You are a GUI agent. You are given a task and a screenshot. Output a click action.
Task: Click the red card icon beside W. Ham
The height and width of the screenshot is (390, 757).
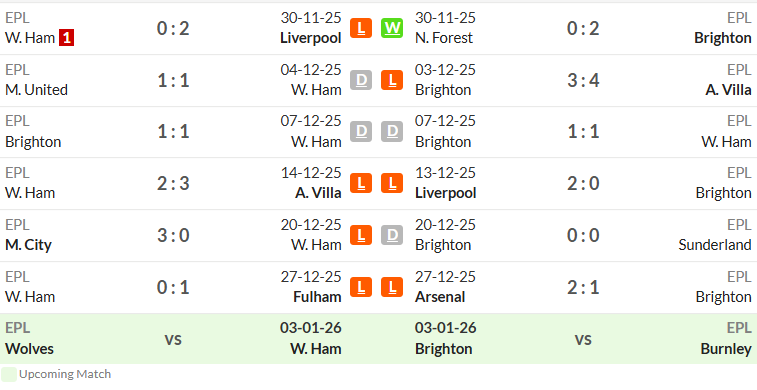(66, 38)
